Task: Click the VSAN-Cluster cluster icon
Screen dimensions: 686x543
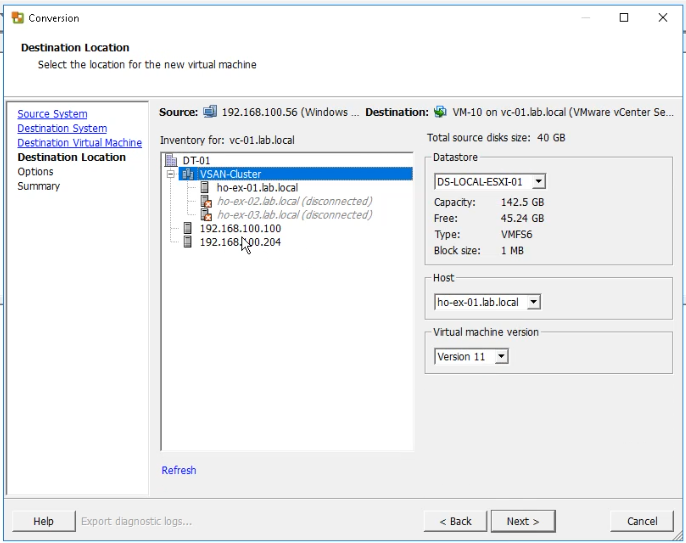Action: click(x=188, y=174)
